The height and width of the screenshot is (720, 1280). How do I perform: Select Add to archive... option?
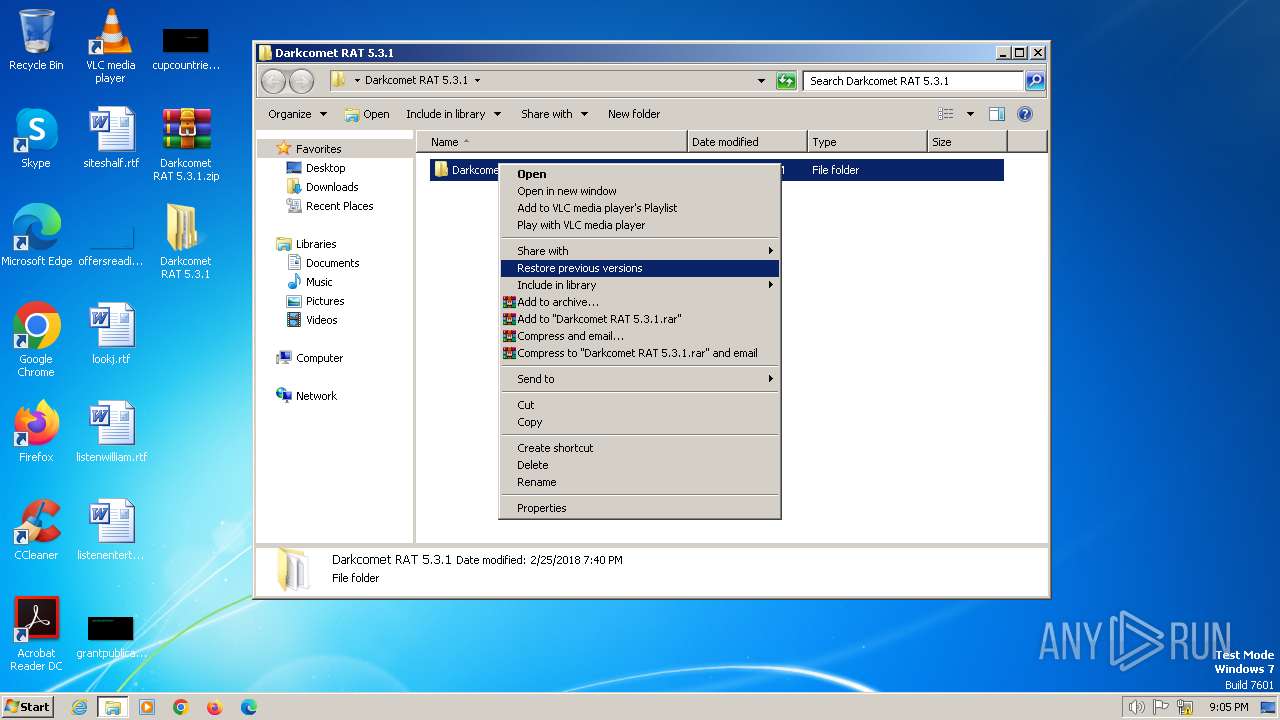640,302
